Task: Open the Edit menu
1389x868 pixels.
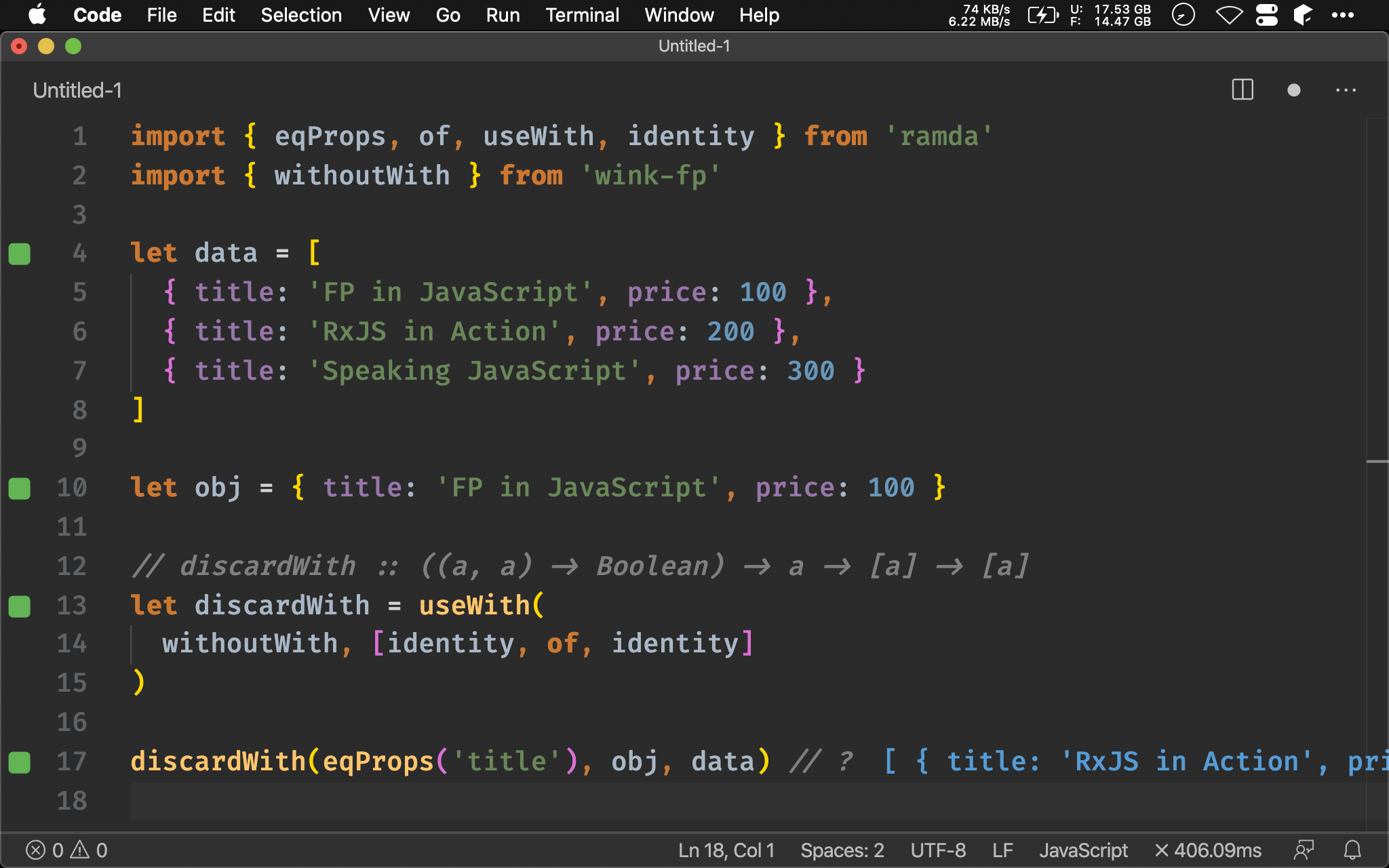Action: (218, 15)
